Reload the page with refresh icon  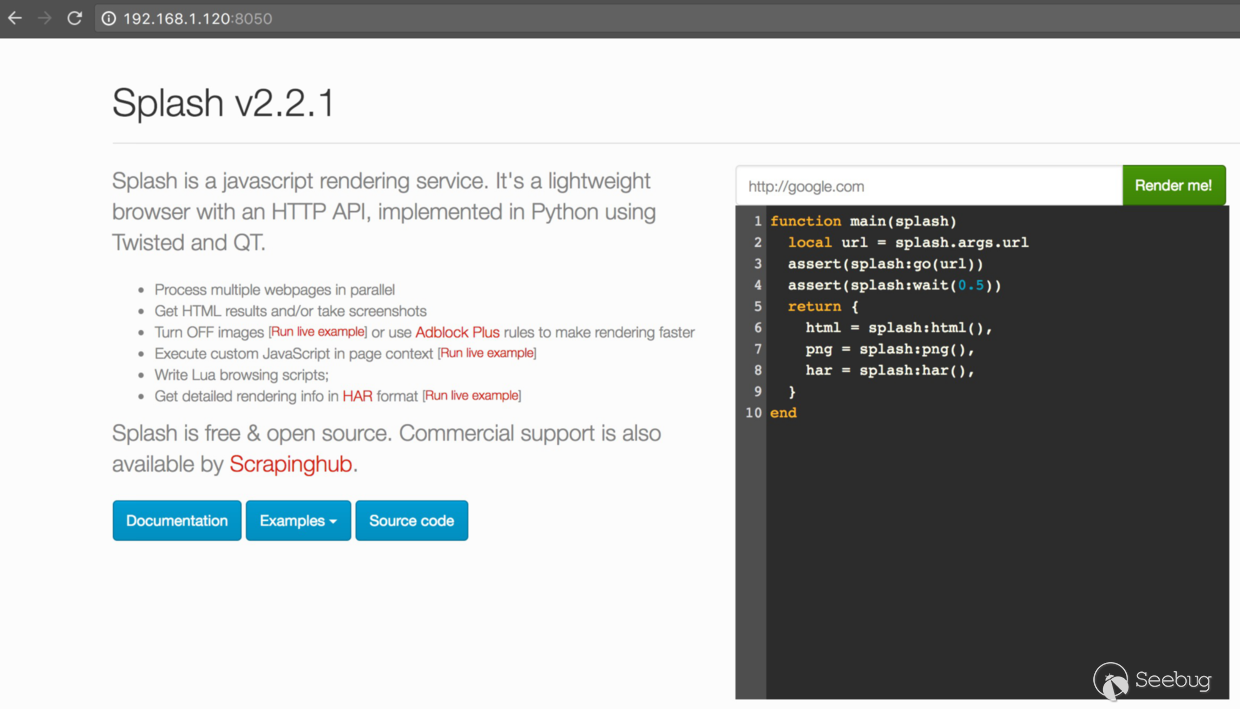click(74, 18)
